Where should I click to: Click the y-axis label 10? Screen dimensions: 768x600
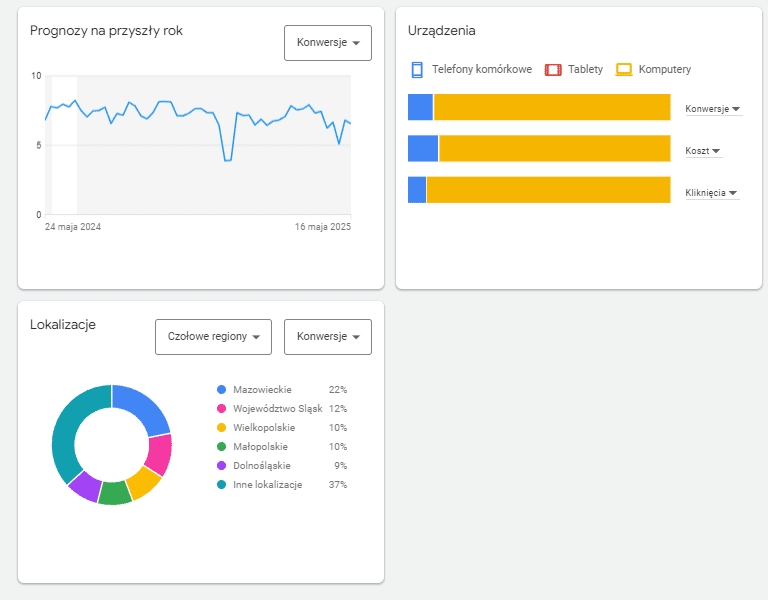(x=36, y=76)
